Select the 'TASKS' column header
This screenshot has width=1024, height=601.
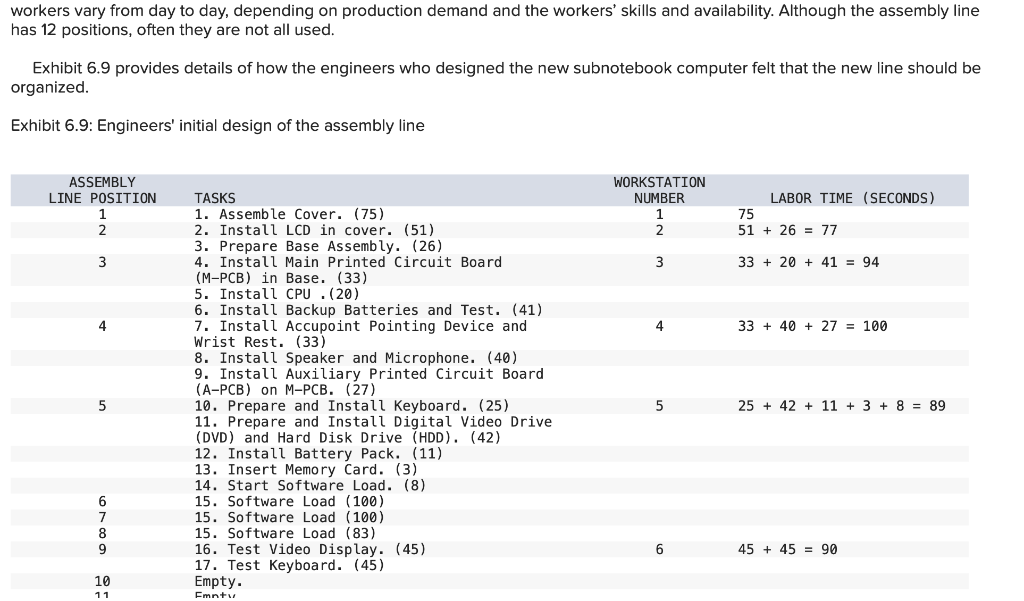[x=215, y=198]
